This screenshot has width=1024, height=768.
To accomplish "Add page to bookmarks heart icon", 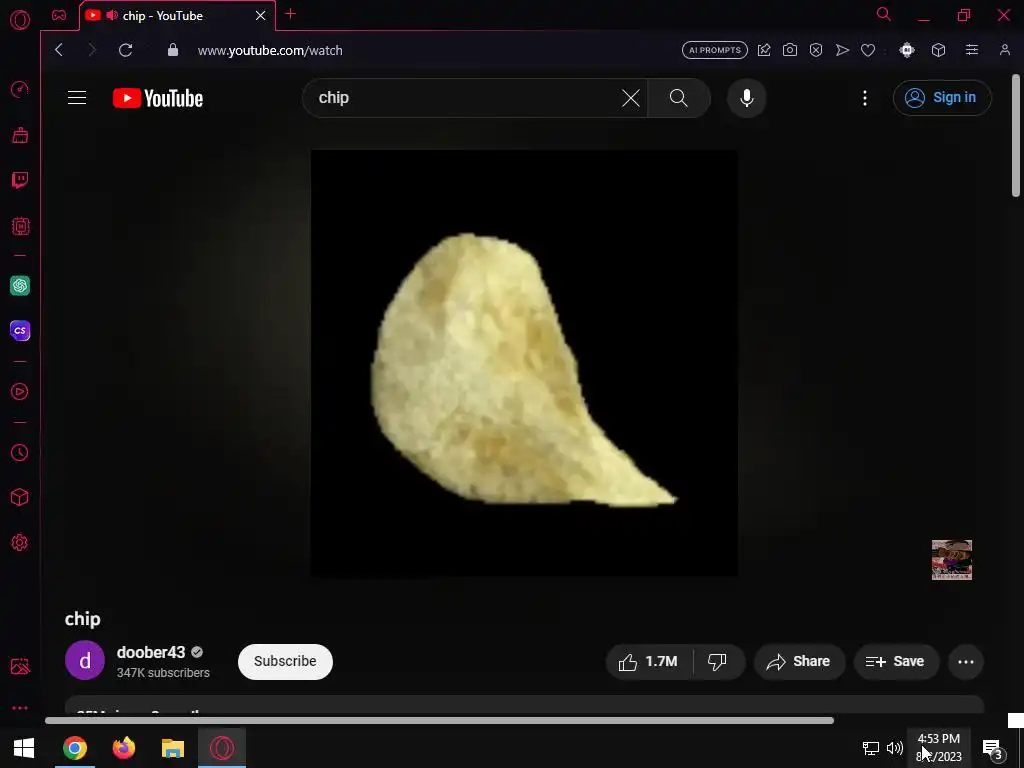I will (868, 50).
